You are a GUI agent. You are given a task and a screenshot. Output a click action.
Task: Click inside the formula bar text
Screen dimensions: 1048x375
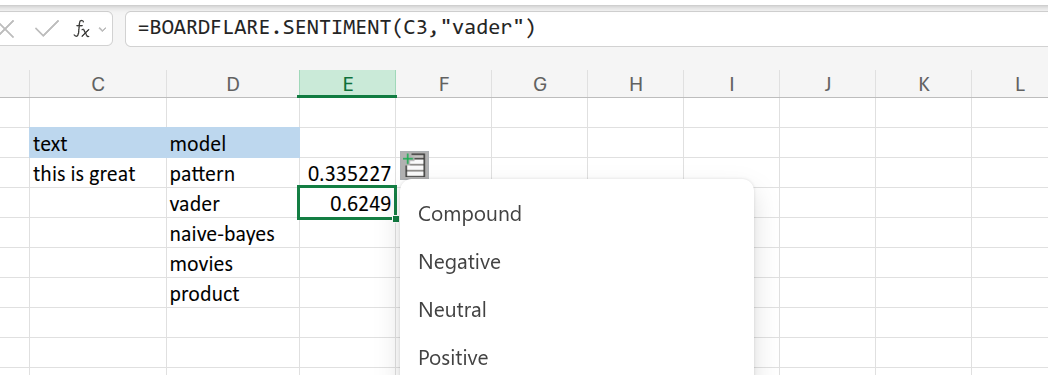(x=336, y=29)
